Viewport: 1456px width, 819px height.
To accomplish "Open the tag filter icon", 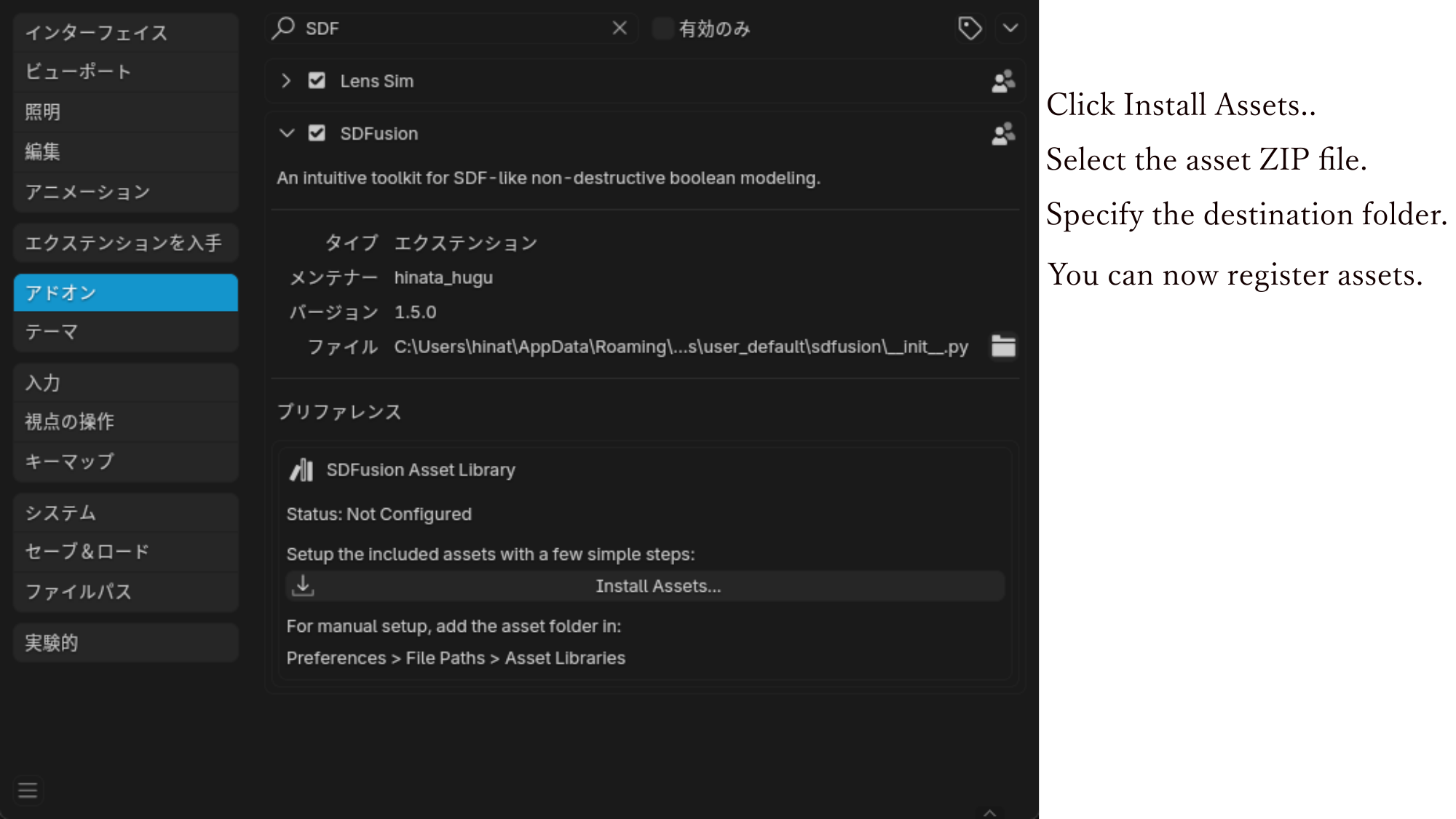I will click(x=970, y=28).
